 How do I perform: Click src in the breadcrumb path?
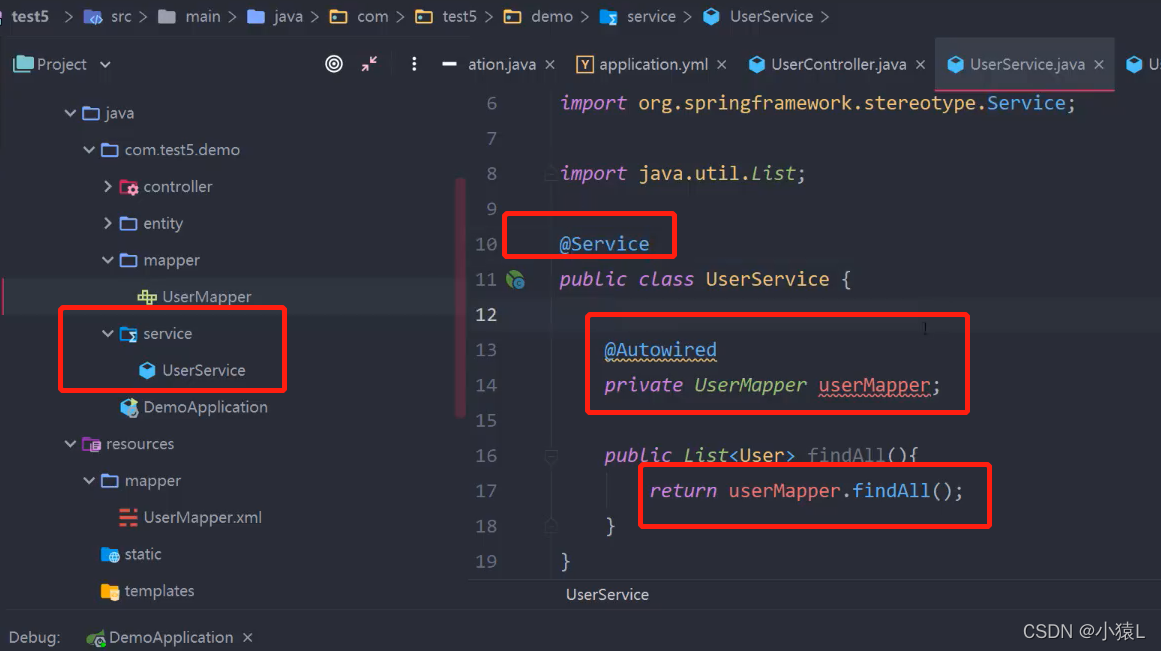point(121,16)
